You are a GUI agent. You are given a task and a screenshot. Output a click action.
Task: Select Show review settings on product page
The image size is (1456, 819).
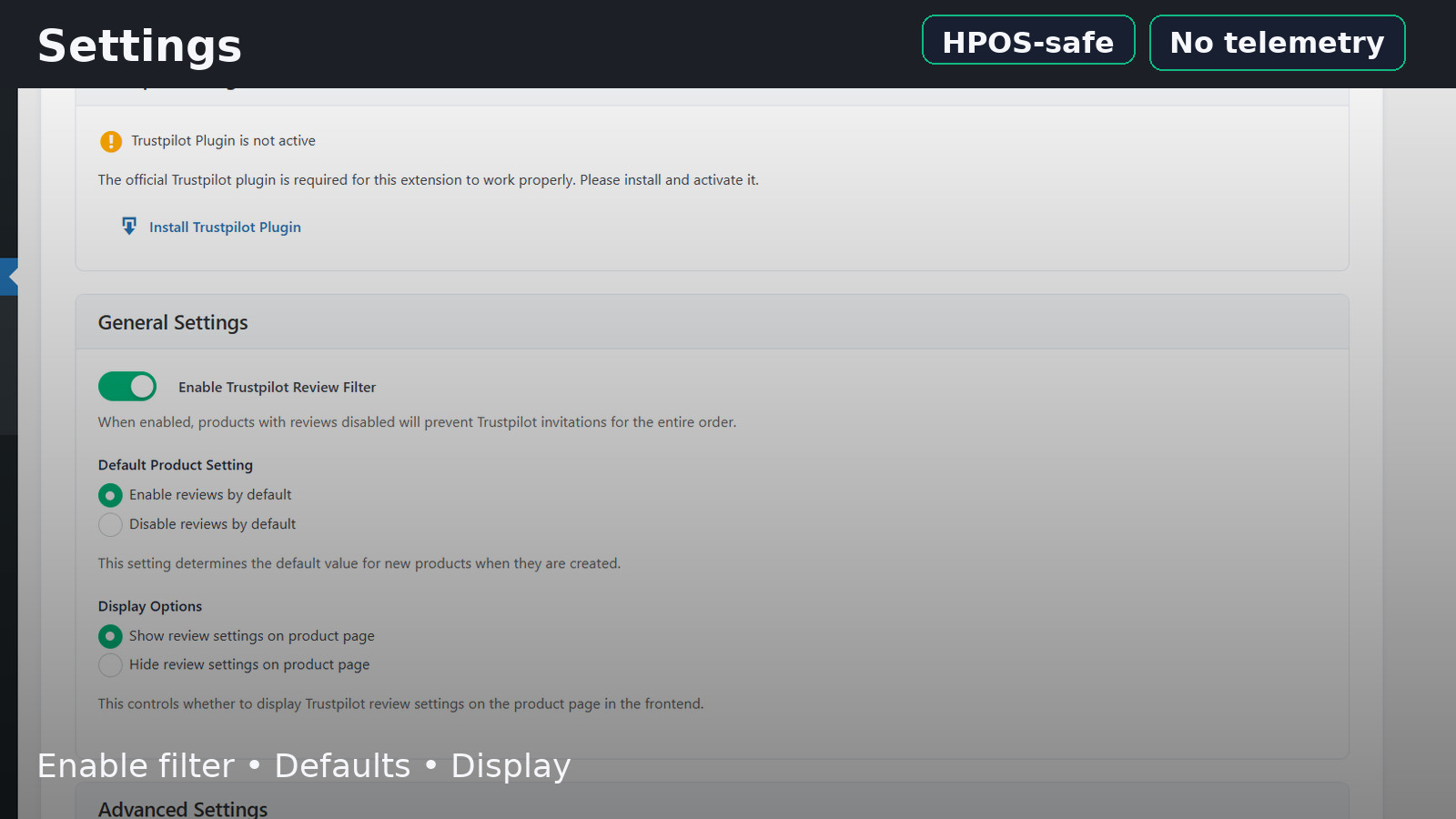coord(110,636)
